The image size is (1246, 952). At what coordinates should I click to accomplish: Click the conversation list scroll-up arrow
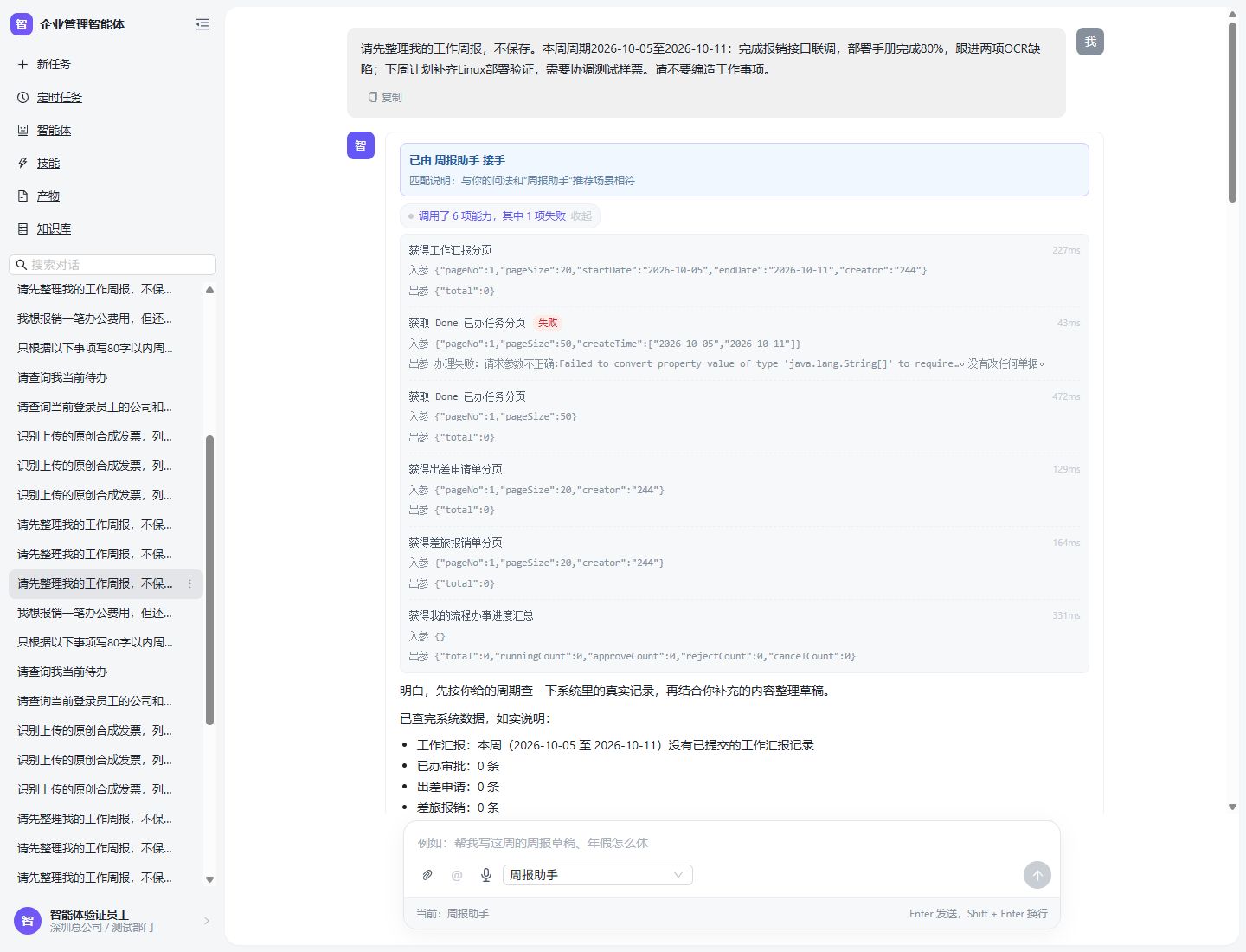(209, 289)
